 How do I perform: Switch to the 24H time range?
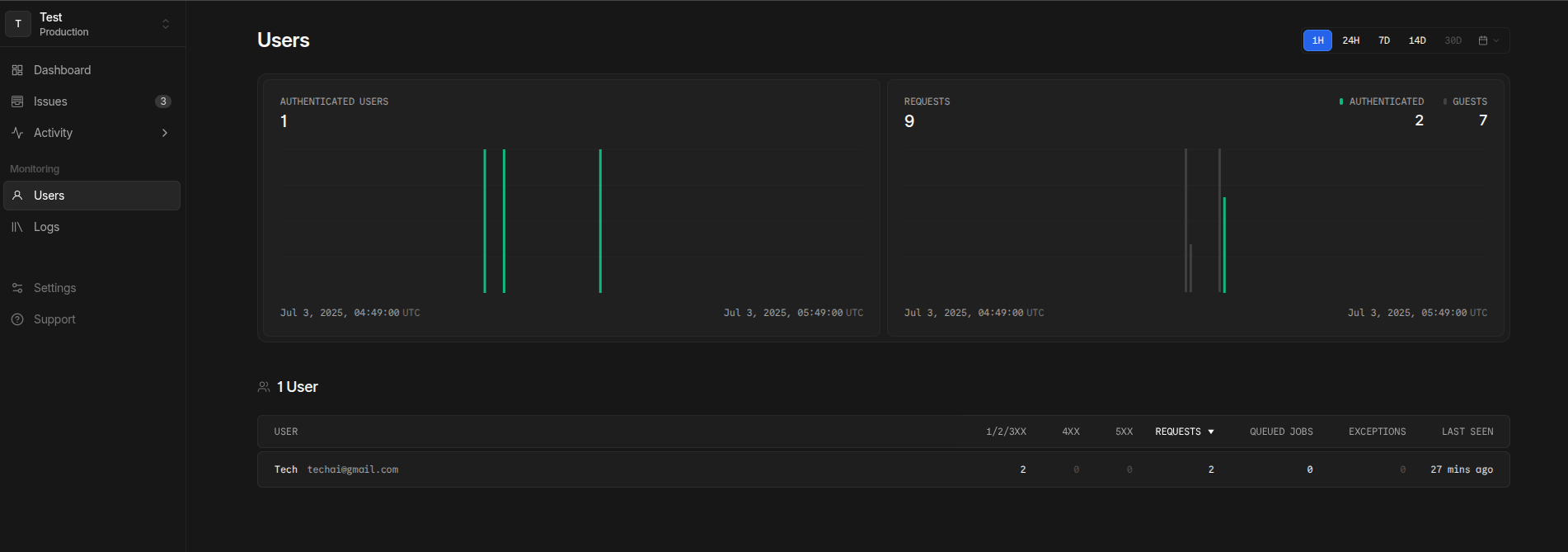pyautogui.click(x=1350, y=40)
